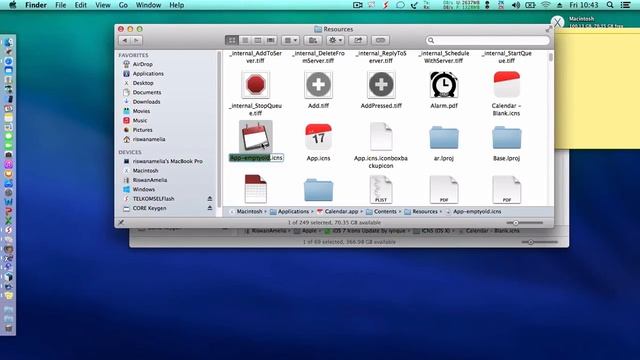Click Macintosh in the path bar
Image resolution: width=640 pixels, height=360 pixels.
pos(246,211)
